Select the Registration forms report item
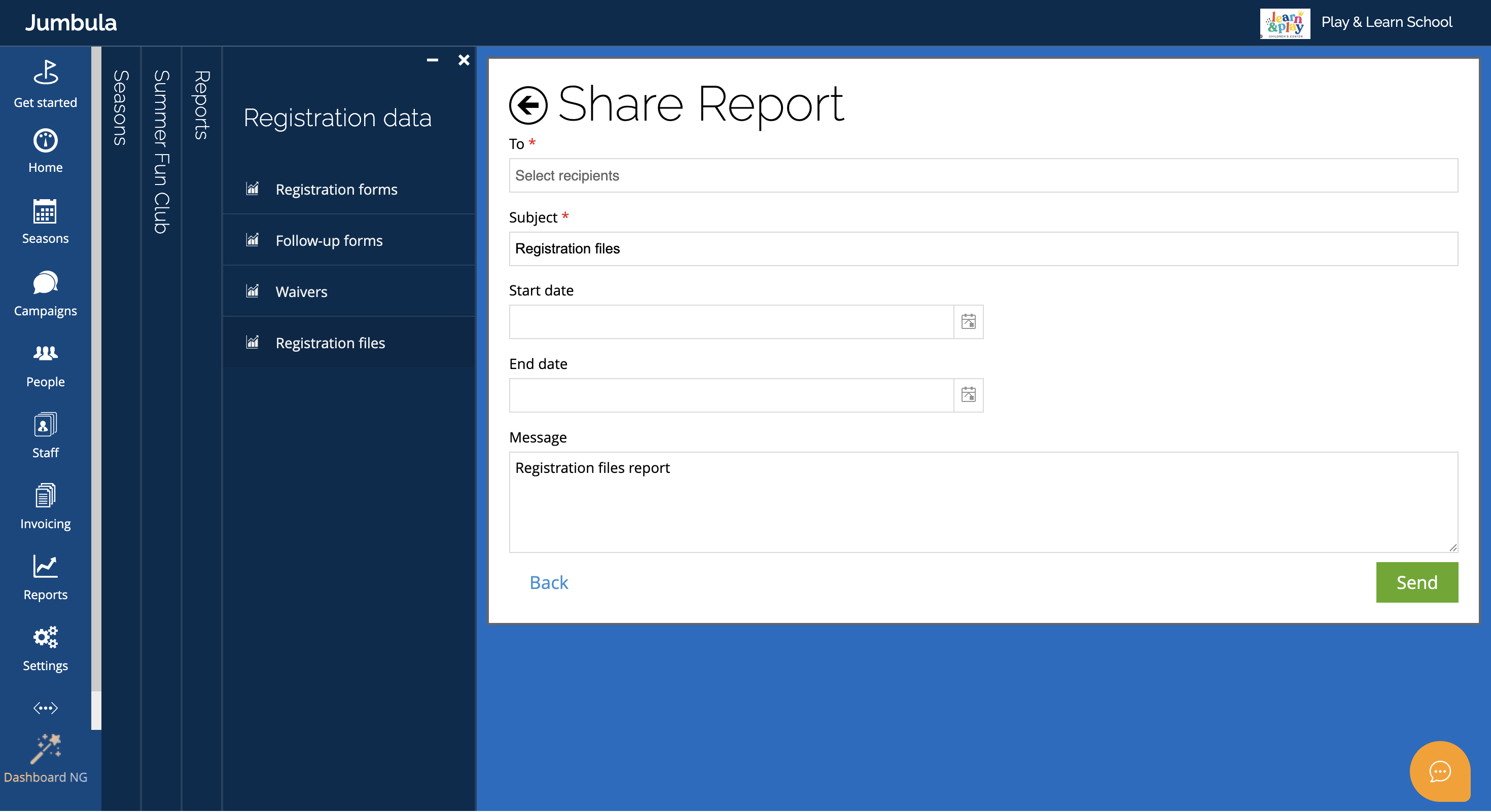The height and width of the screenshot is (812, 1491). coord(336,189)
